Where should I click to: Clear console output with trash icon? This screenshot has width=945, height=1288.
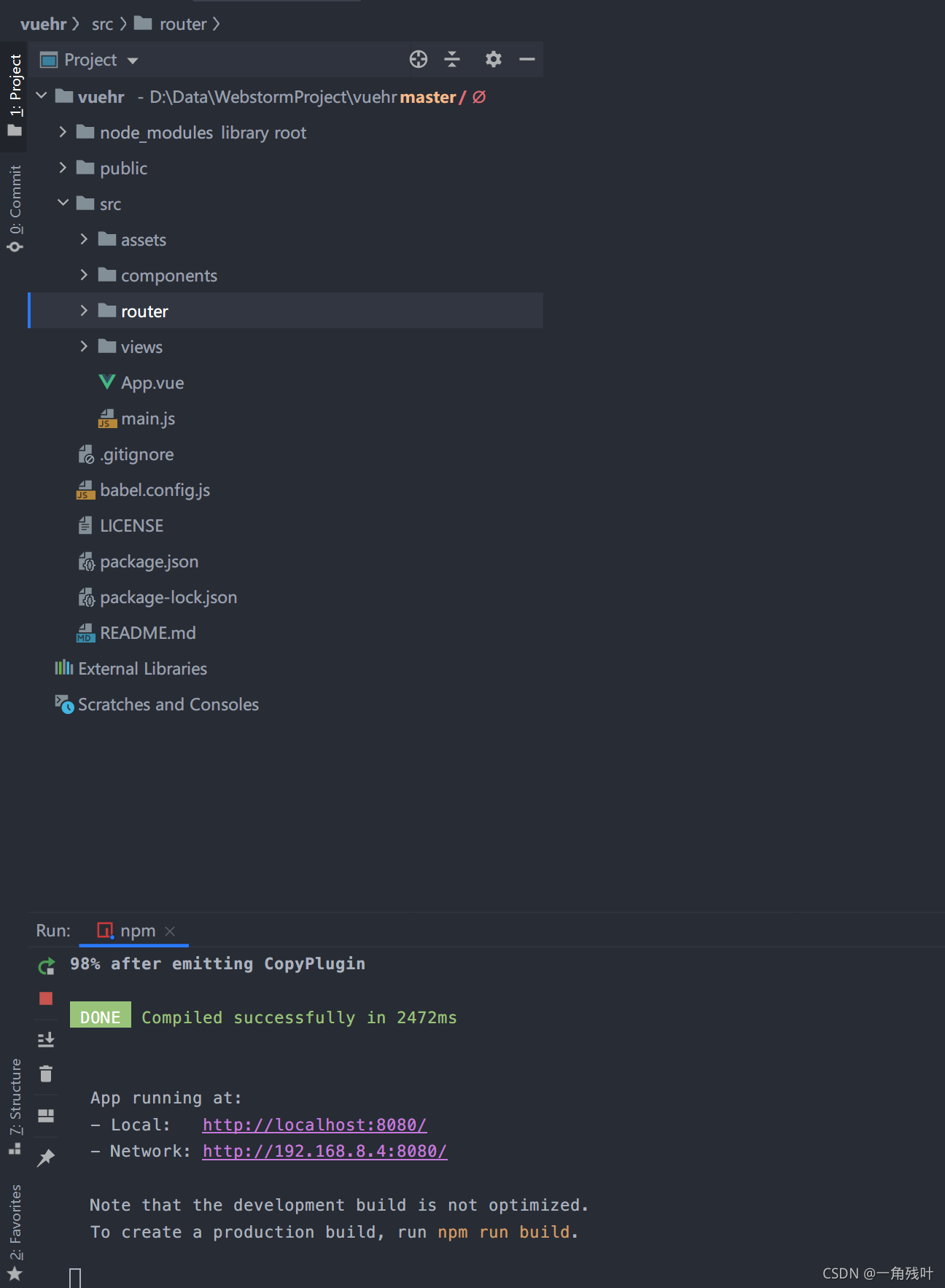click(x=46, y=1074)
